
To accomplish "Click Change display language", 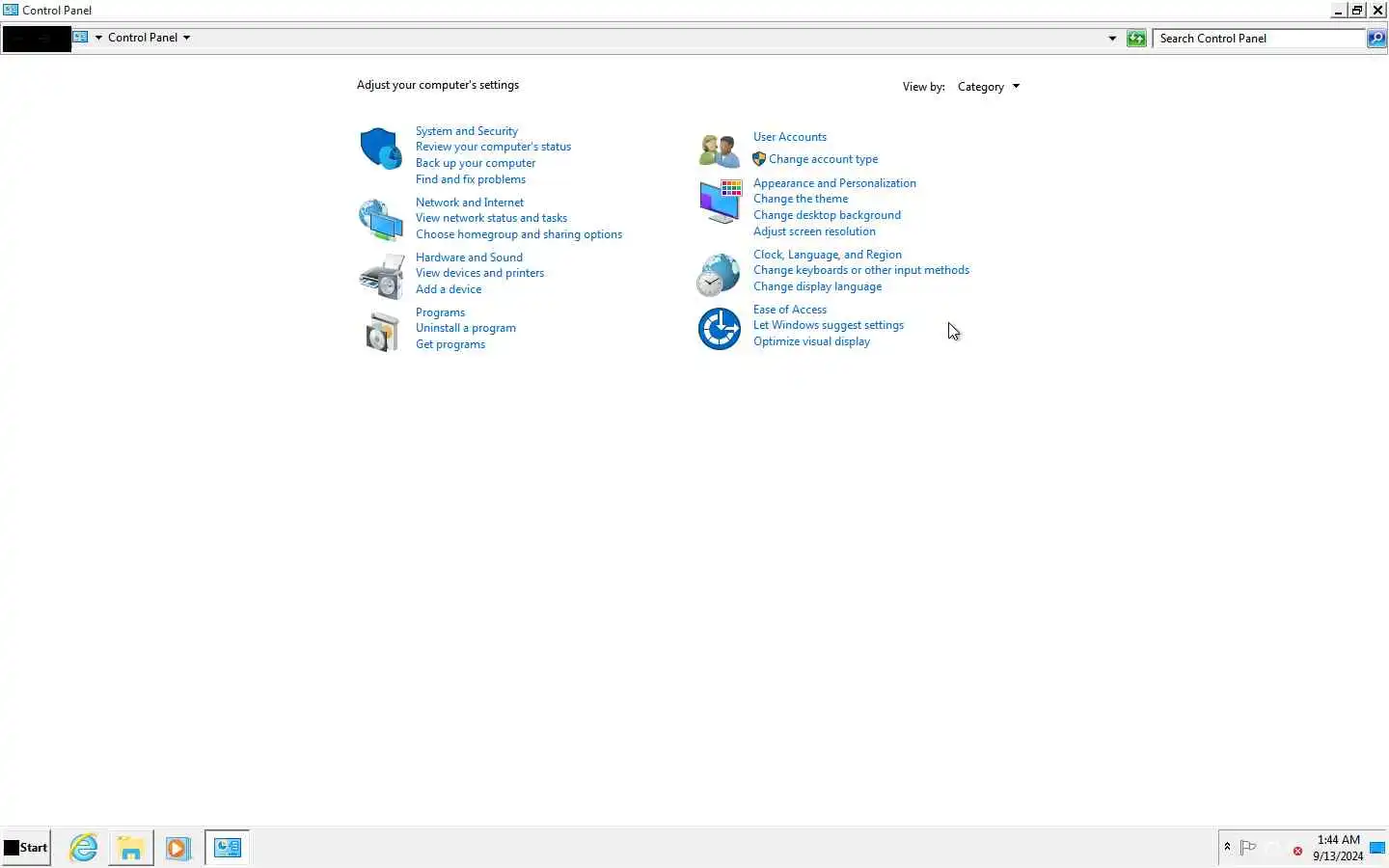I will 817,286.
